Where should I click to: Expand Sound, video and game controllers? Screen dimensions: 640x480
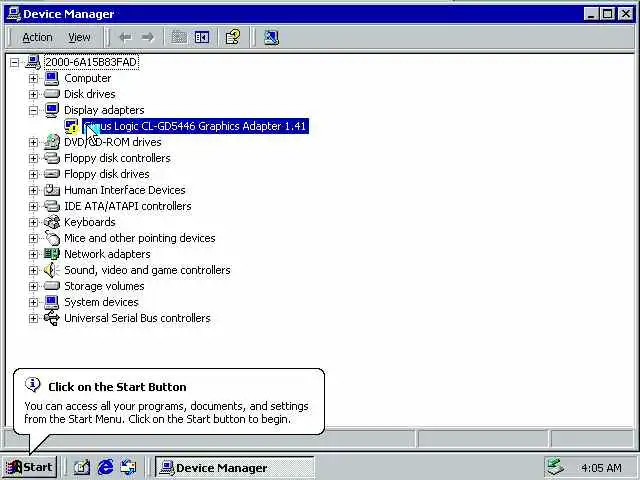tap(33, 270)
